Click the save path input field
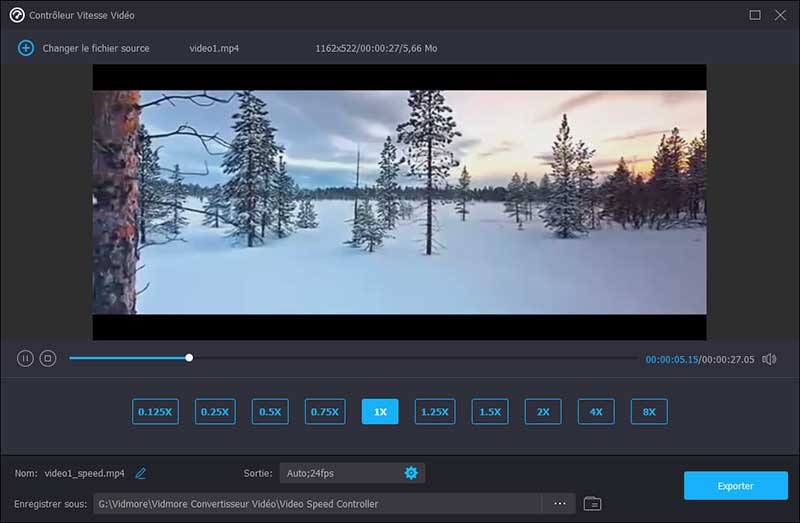The width and height of the screenshot is (800, 523). [x=318, y=504]
